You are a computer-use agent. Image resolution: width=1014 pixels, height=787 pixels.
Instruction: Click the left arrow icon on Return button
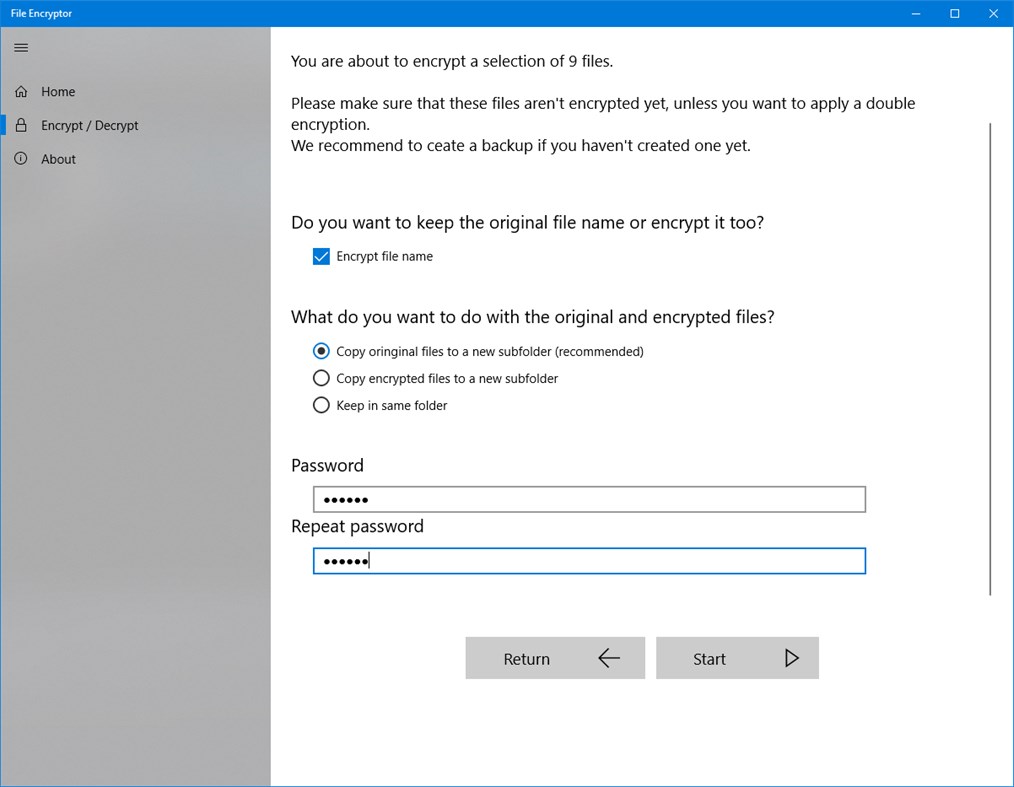(608, 657)
